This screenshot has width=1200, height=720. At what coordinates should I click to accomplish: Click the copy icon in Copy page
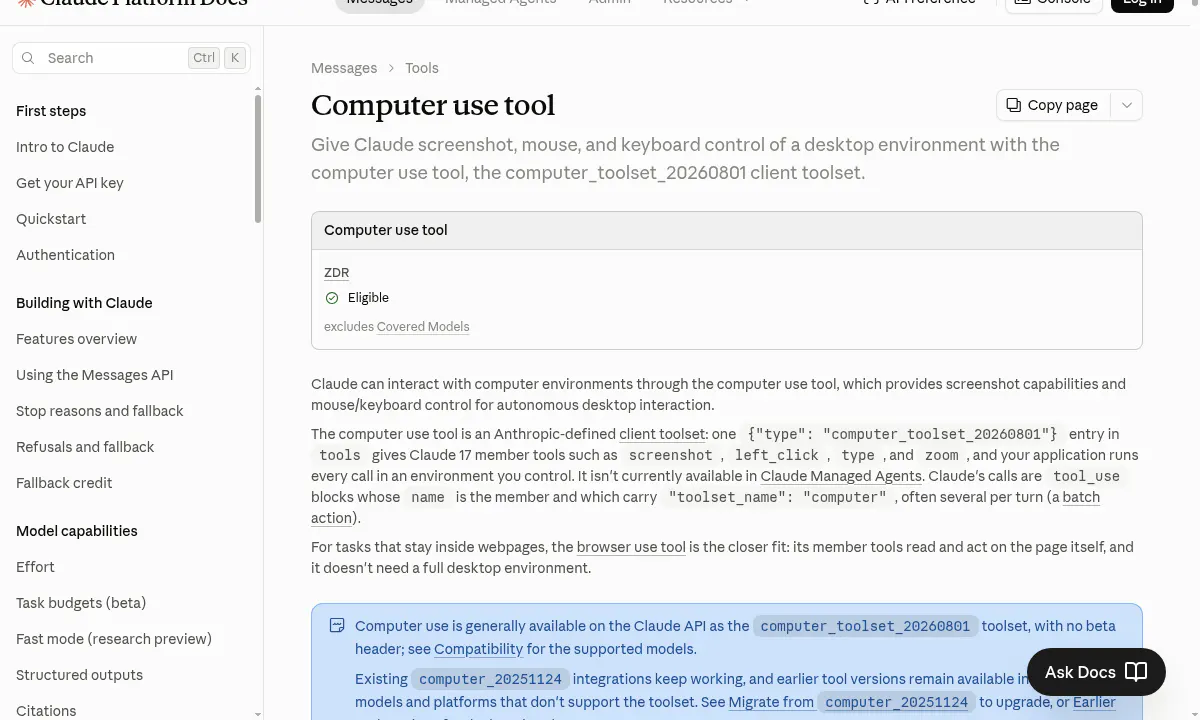coord(1014,105)
